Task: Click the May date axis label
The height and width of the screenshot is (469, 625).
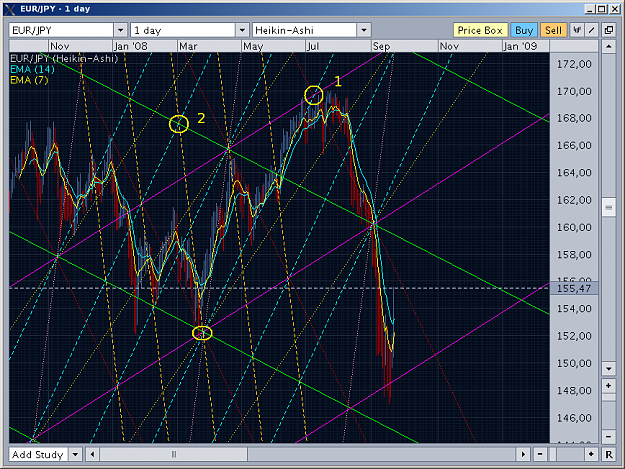Action: [253, 46]
